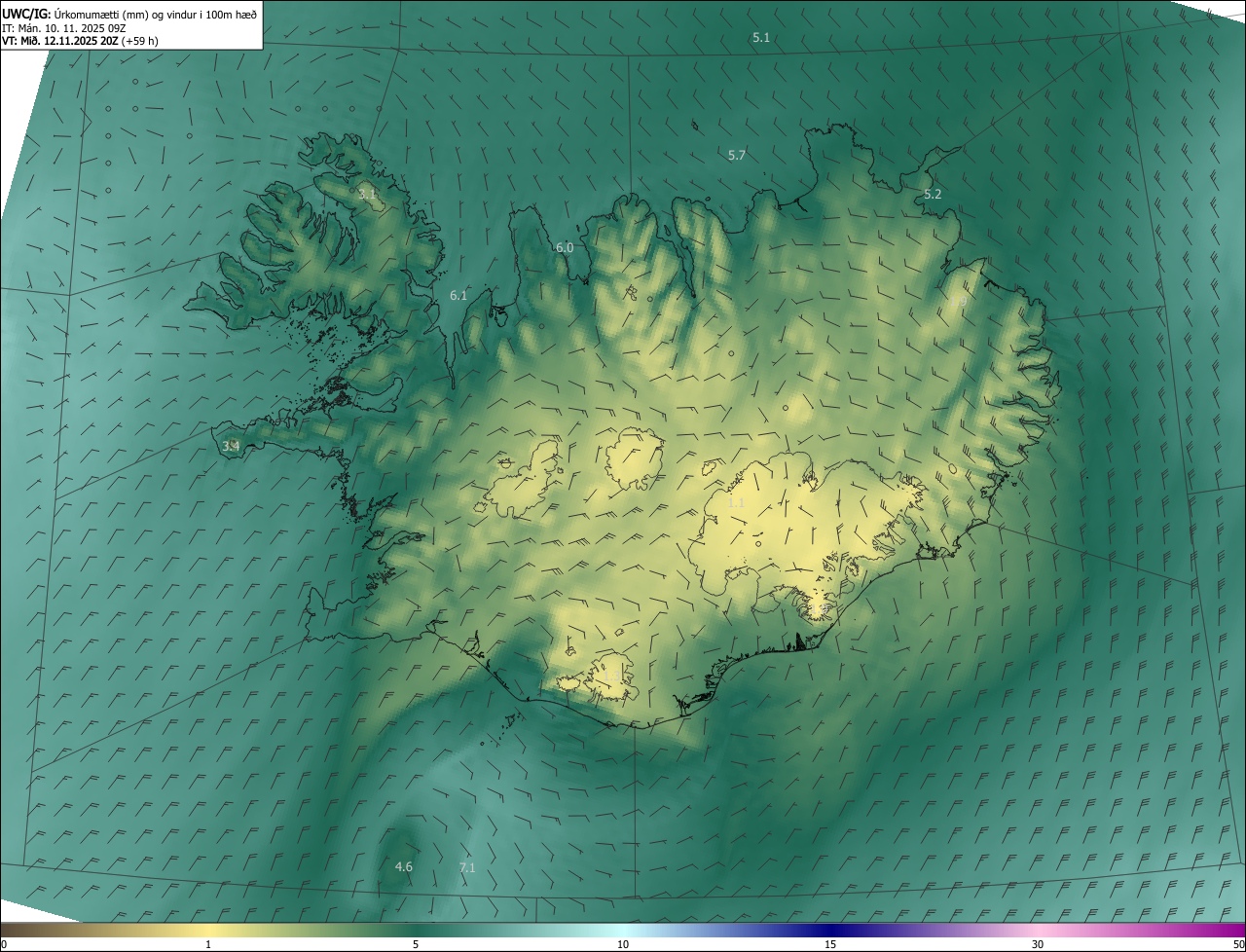This screenshot has height=952, width=1246.
Task: Click the "0" tick on color scale
Action: (x=4, y=944)
